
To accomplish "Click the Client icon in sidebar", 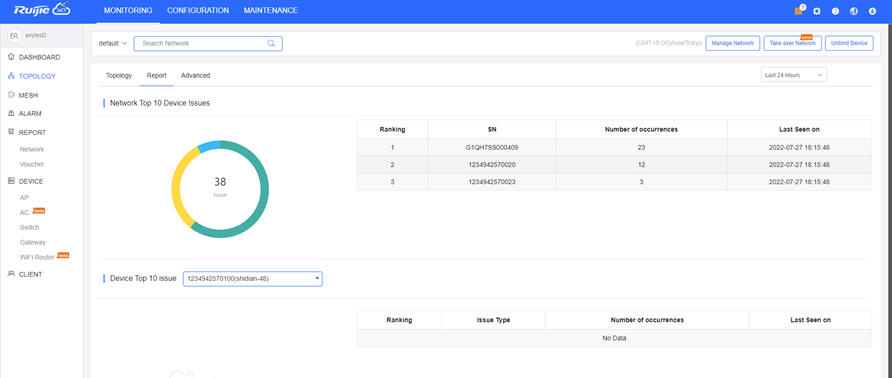I will point(11,274).
